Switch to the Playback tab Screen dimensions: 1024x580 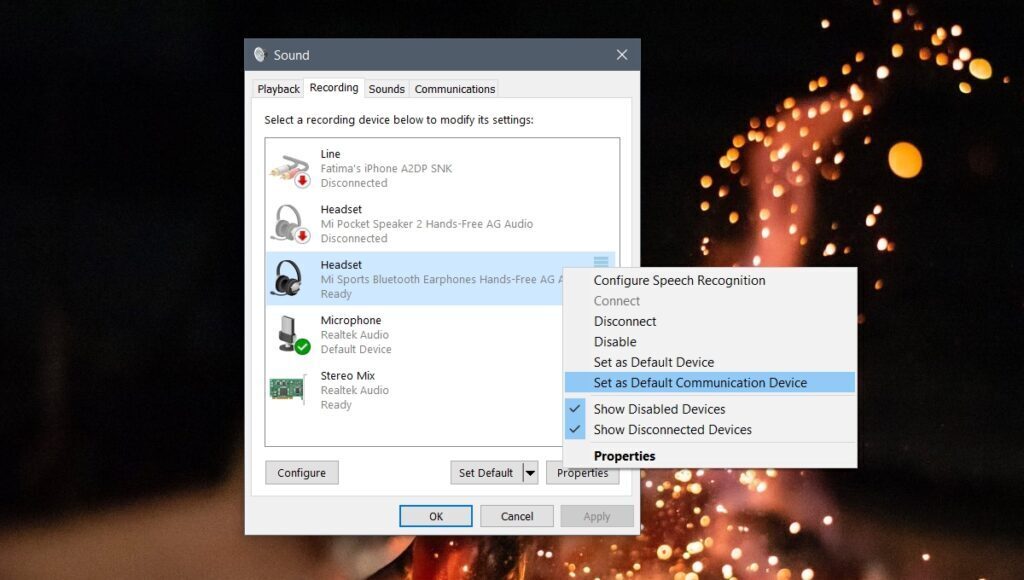click(x=277, y=89)
